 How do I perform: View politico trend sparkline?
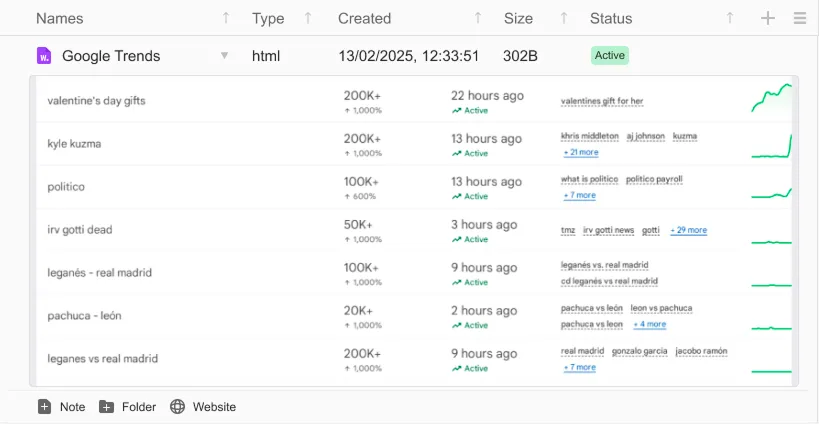click(x=771, y=193)
